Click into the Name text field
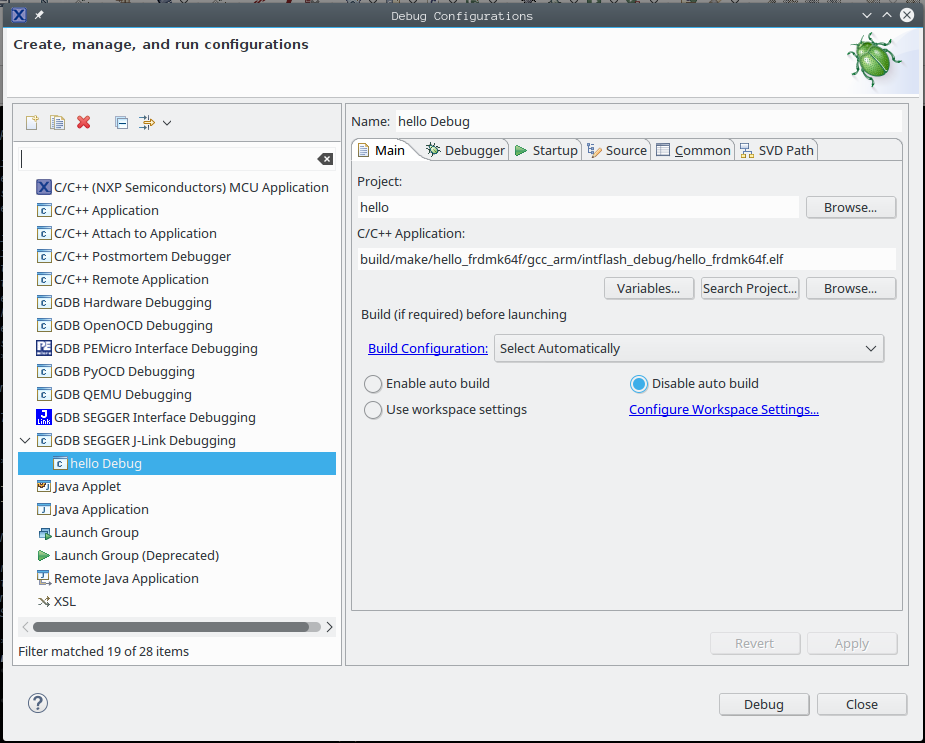This screenshot has width=925, height=743. point(648,121)
